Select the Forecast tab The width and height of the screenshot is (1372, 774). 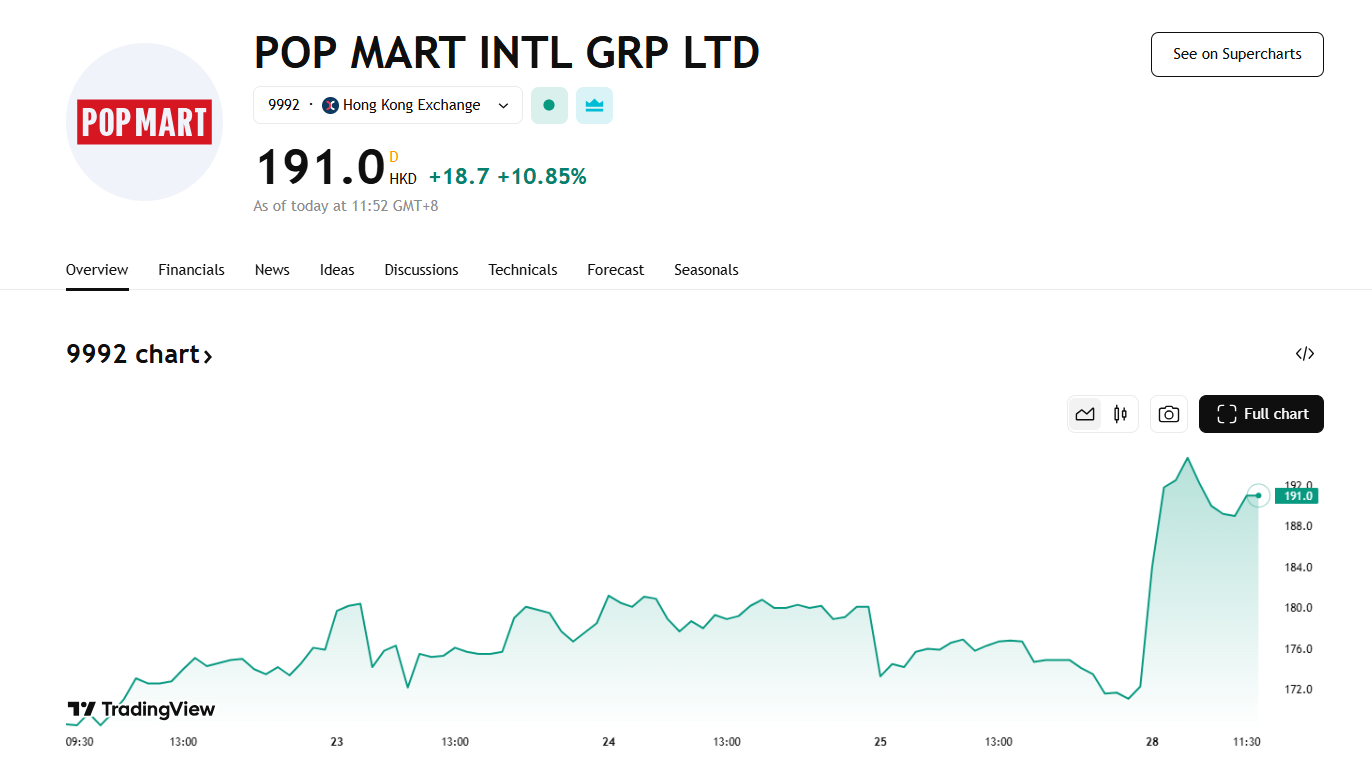(616, 270)
